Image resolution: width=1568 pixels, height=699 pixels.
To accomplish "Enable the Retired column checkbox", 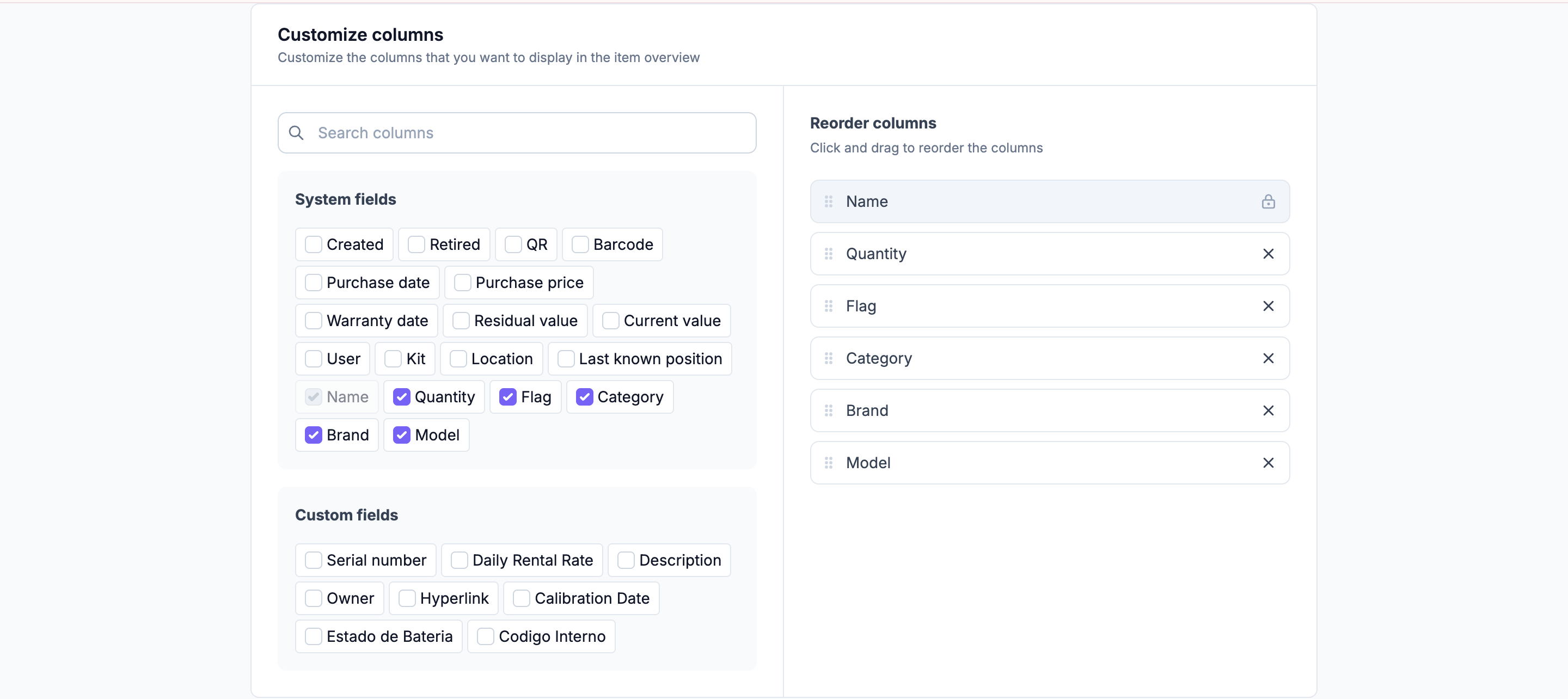I will point(416,245).
